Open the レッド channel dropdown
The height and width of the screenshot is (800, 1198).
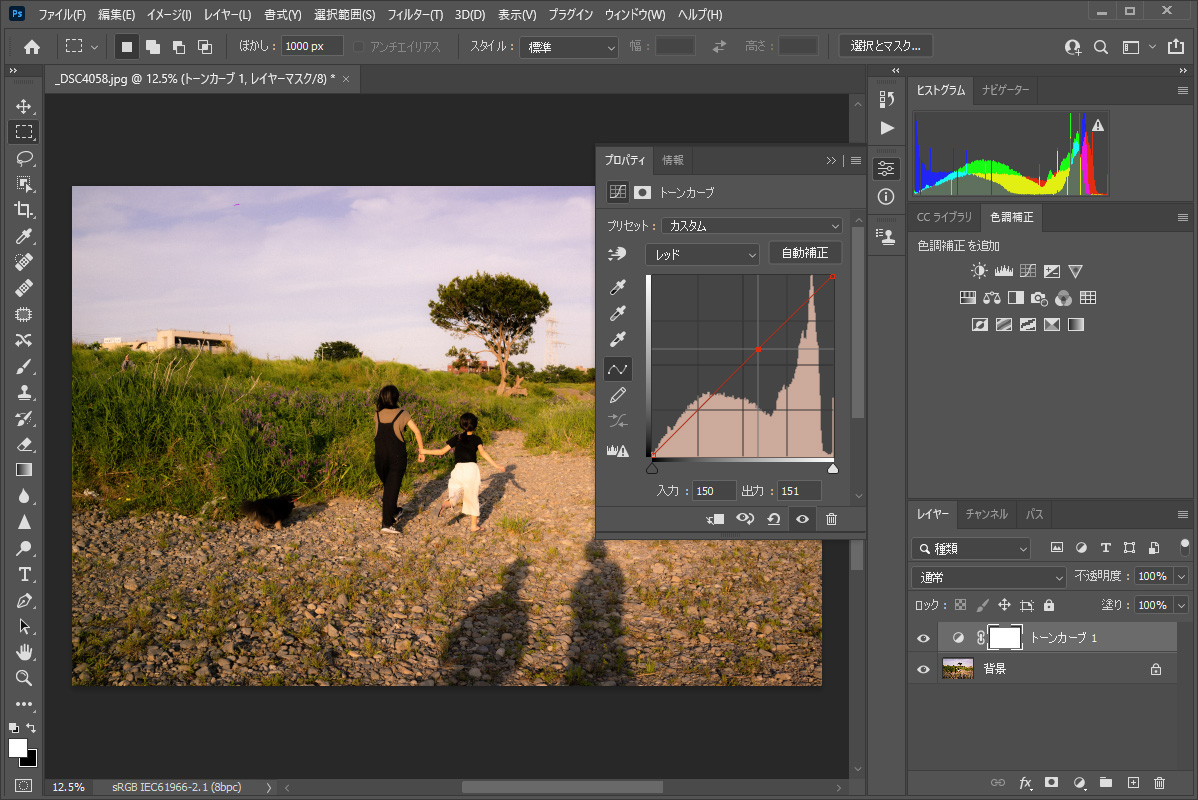[x=702, y=254]
